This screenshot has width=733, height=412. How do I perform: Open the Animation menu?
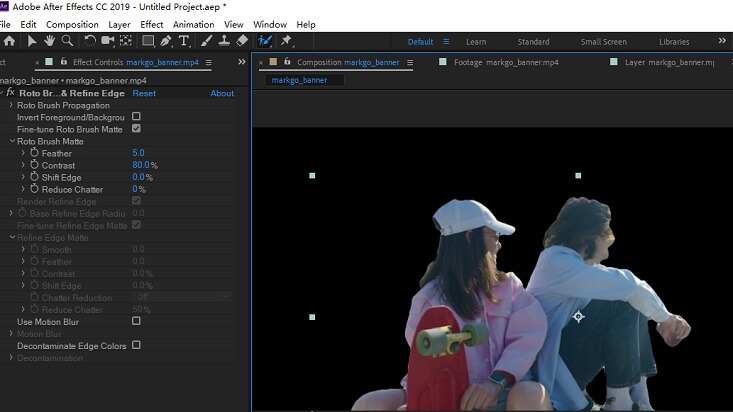[x=194, y=24]
